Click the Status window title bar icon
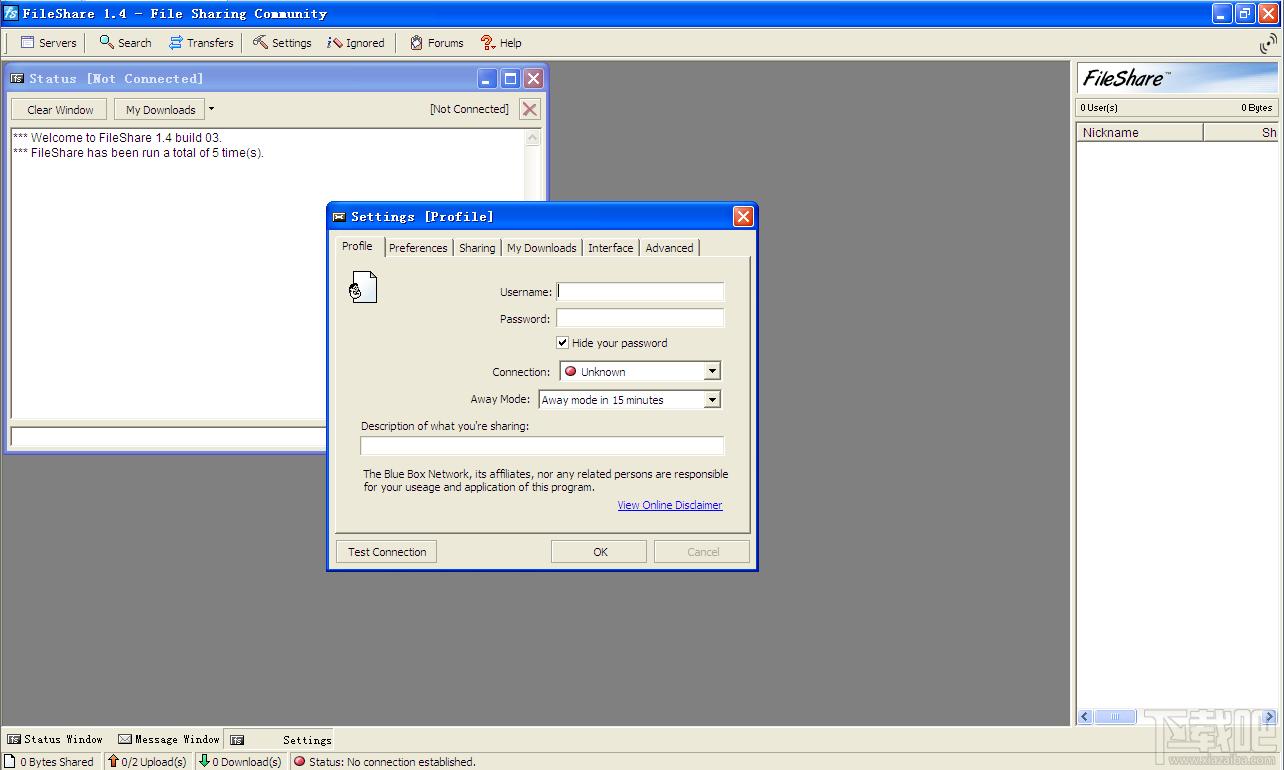Screen dimensions: 1284x770 17,79
